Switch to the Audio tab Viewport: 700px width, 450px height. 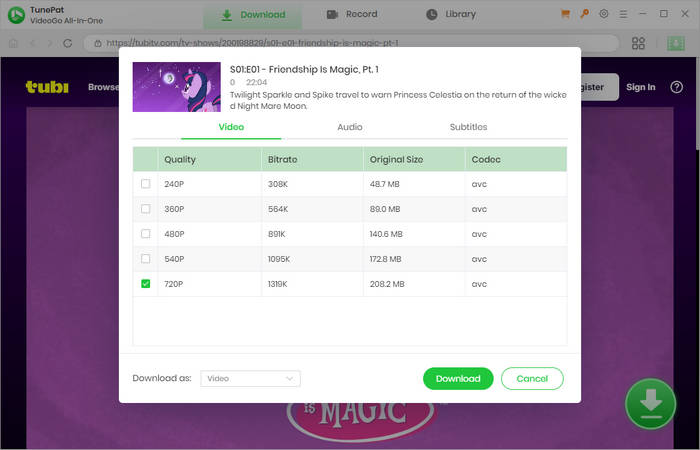pos(350,127)
